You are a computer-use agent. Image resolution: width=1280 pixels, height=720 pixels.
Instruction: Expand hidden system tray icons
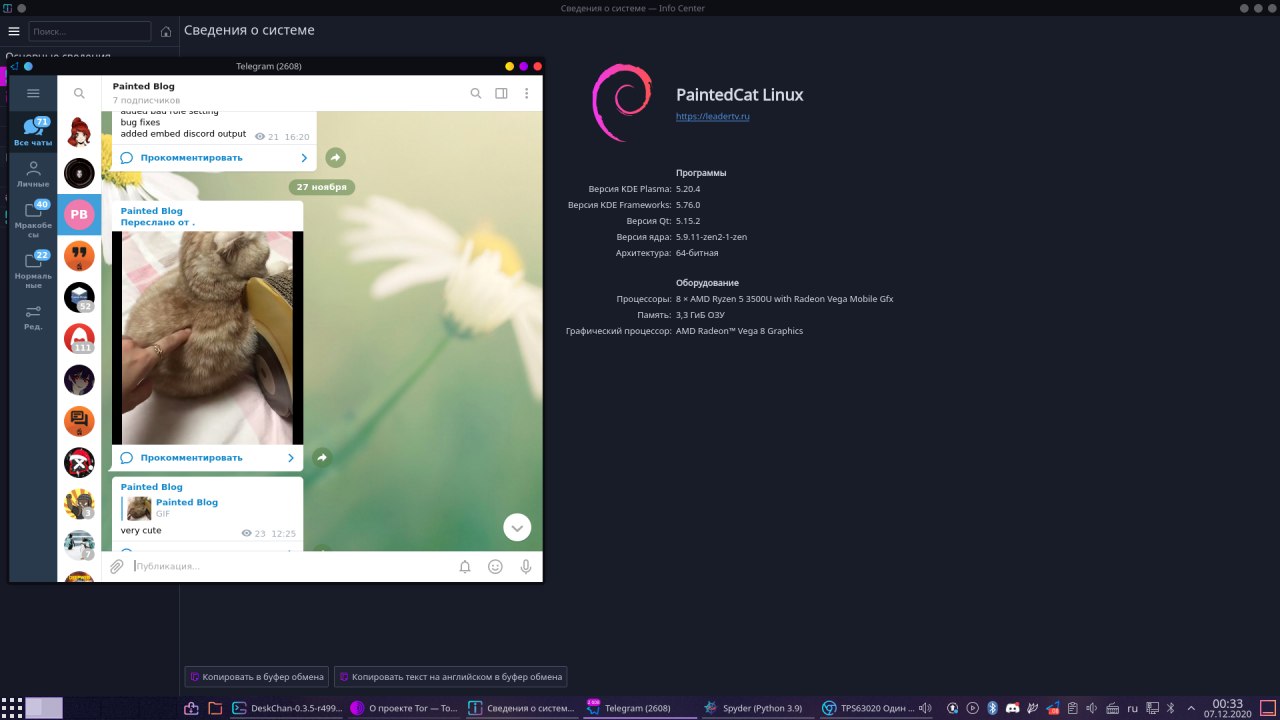pos(1191,708)
